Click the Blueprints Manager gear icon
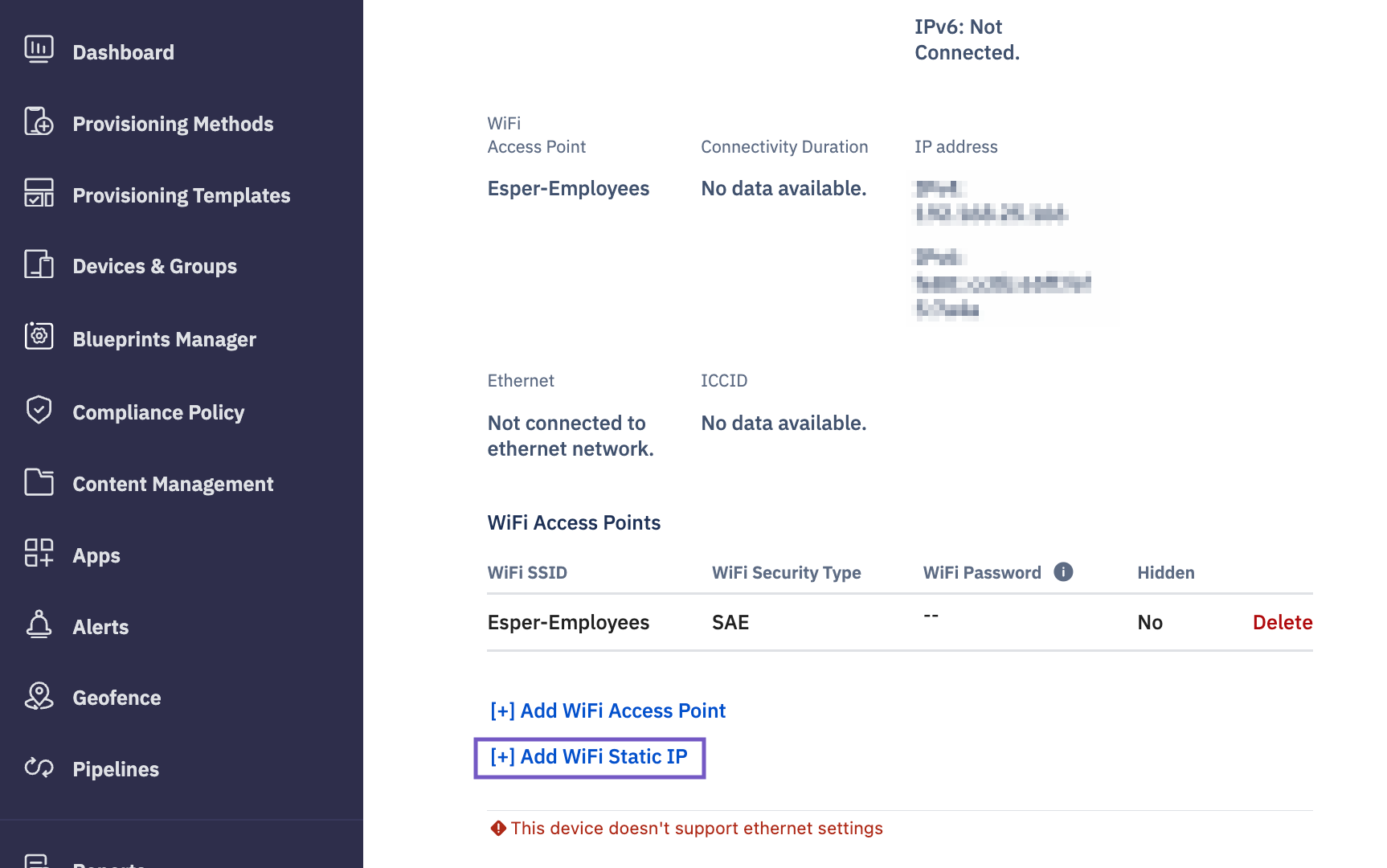This screenshot has width=1387, height=868. click(x=39, y=337)
